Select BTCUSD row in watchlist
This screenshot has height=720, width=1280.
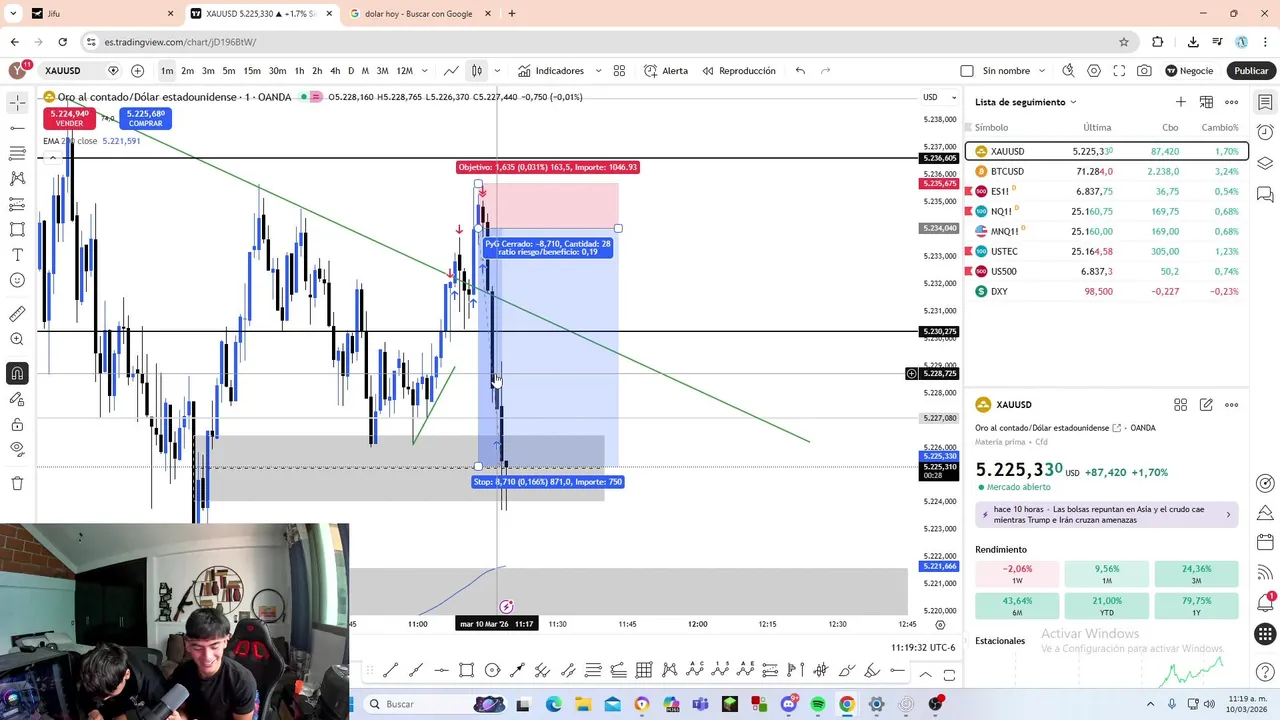[x=1107, y=172]
